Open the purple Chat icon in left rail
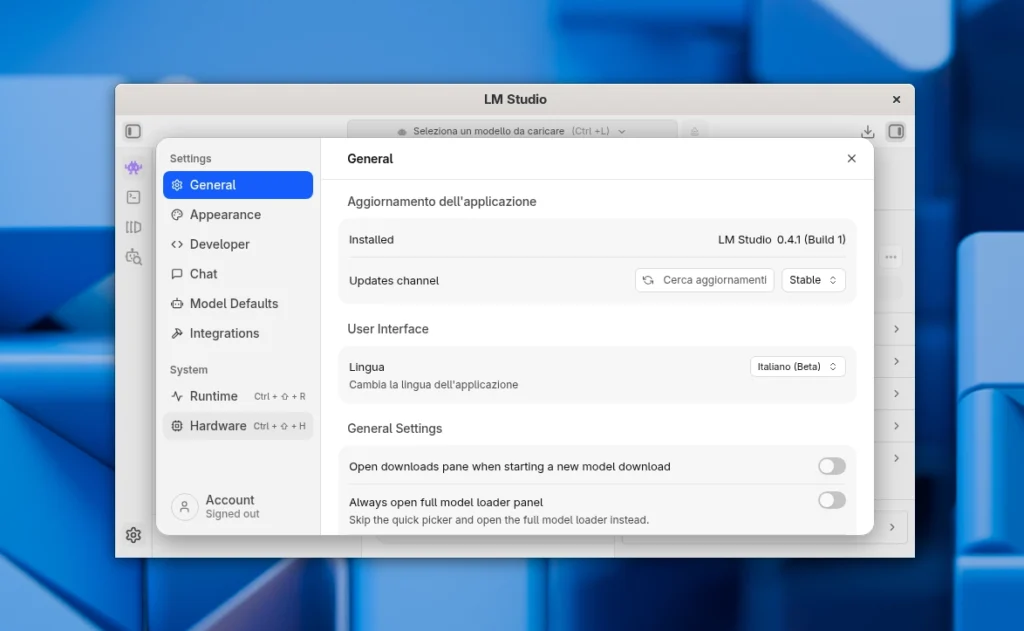Screen dimensions: 1024x631 [x=133, y=168]
